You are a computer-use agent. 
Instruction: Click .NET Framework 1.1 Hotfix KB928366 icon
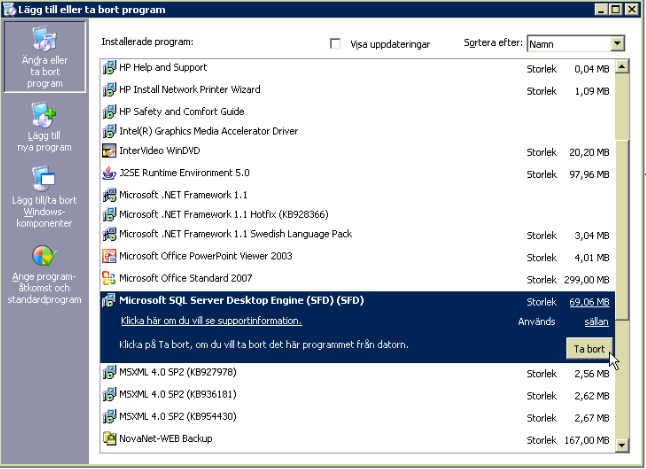[x=109, y=214]
